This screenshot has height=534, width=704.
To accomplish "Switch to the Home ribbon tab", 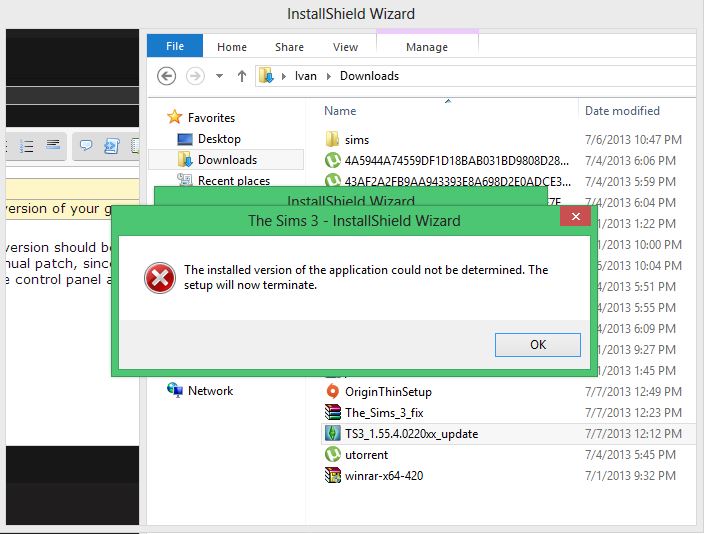I will tap(232, 47).
